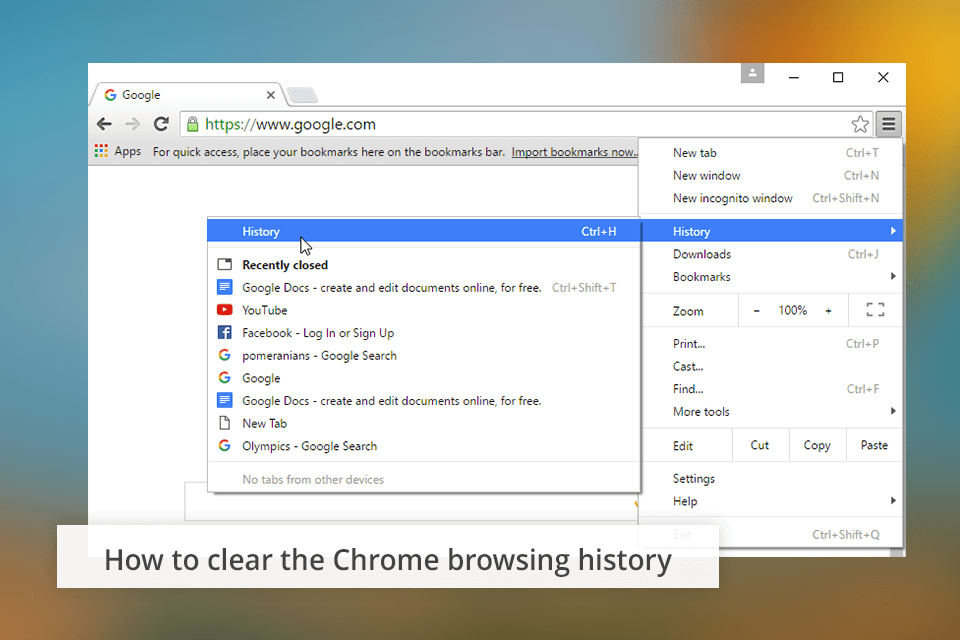Click Google icon next to Olympics search
The width and height of the screenshot is (960, 640).
tap(225, 446)
